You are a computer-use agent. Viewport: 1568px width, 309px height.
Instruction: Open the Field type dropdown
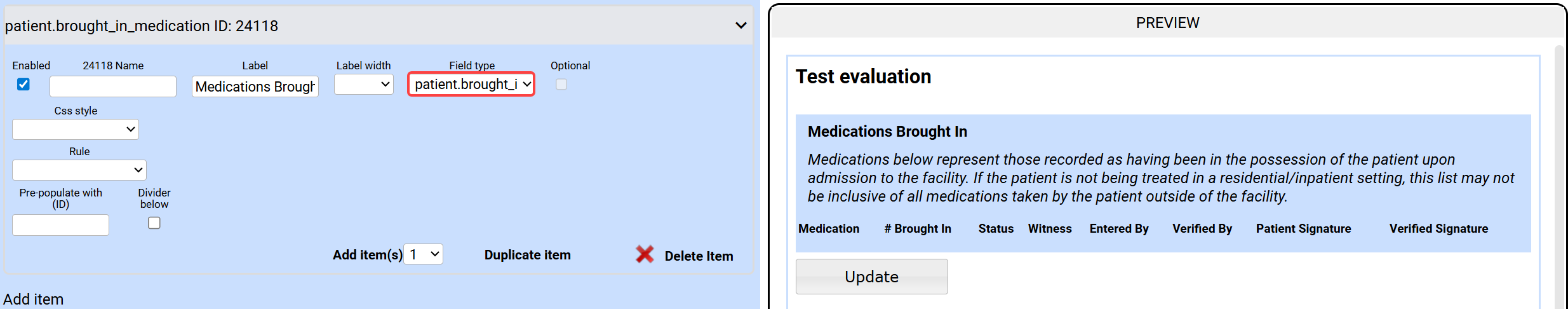point(471,85)
